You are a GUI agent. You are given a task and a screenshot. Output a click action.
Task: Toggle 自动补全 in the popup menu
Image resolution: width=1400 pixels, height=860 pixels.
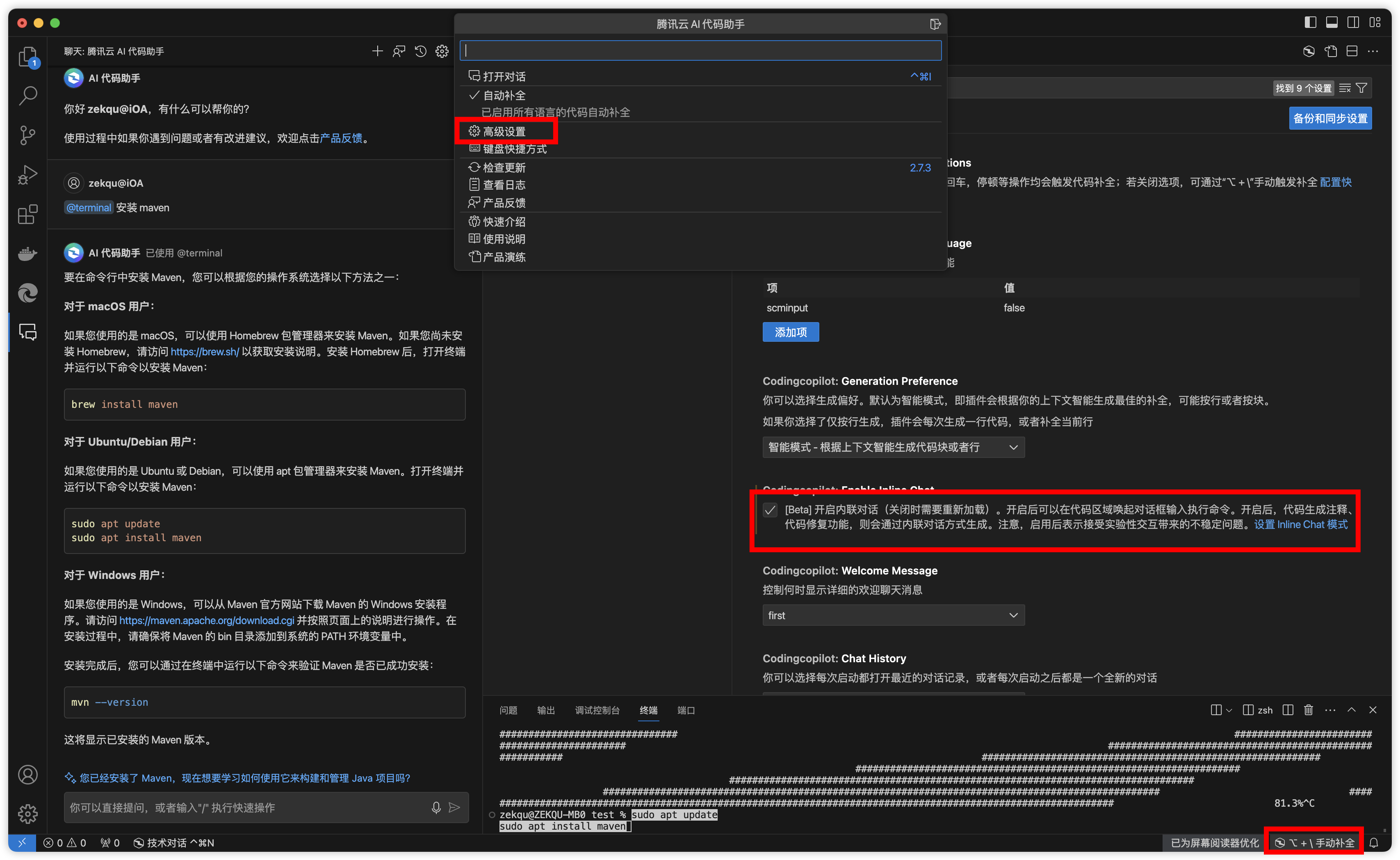coord(700,96)
